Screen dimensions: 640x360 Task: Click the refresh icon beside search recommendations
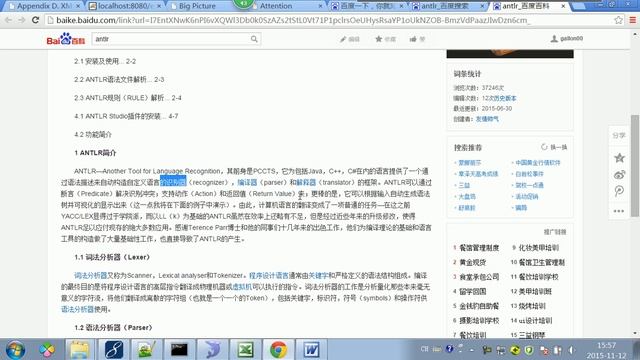pyautogui.click(x=544, y=147)
